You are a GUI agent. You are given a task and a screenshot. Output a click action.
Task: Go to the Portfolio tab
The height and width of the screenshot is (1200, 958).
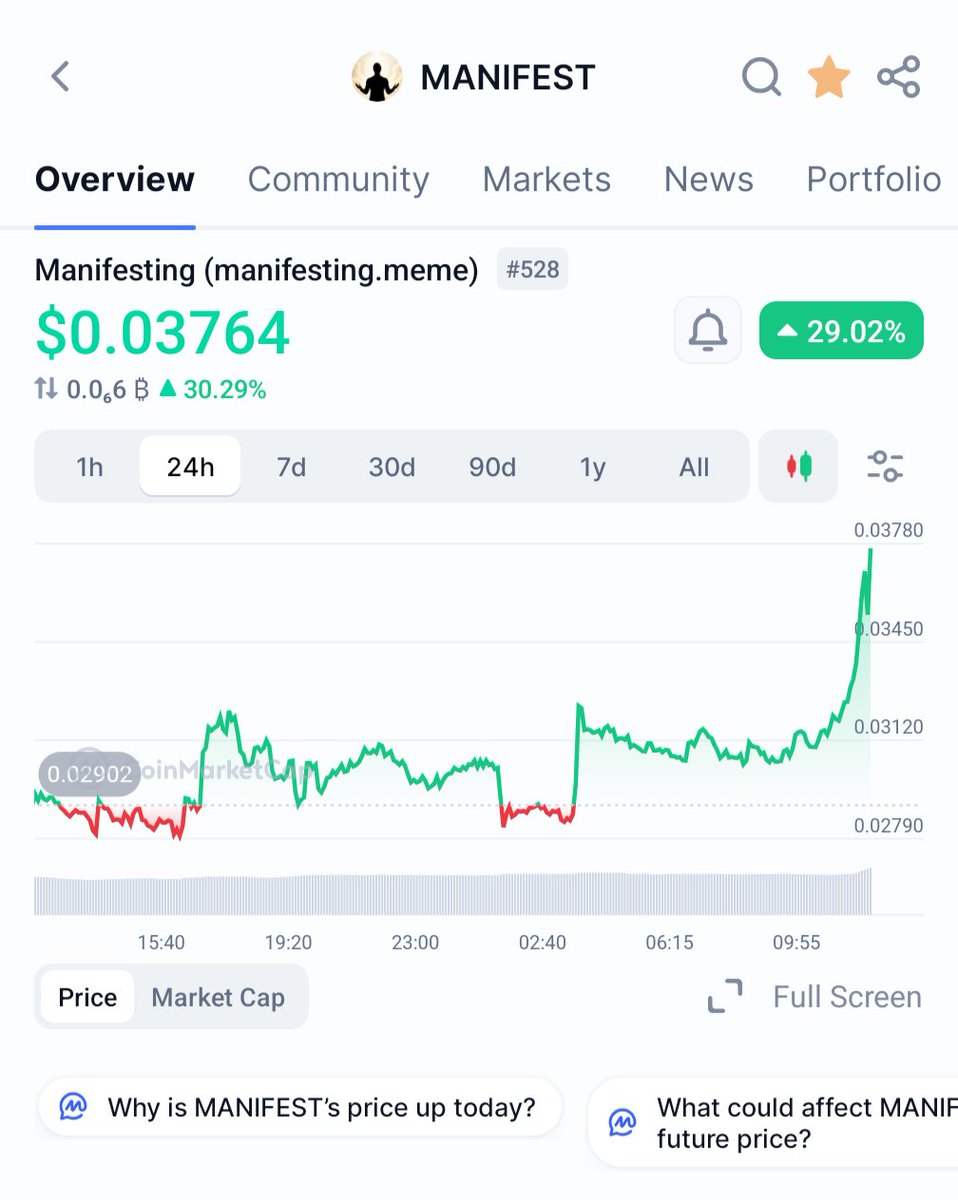873,180
